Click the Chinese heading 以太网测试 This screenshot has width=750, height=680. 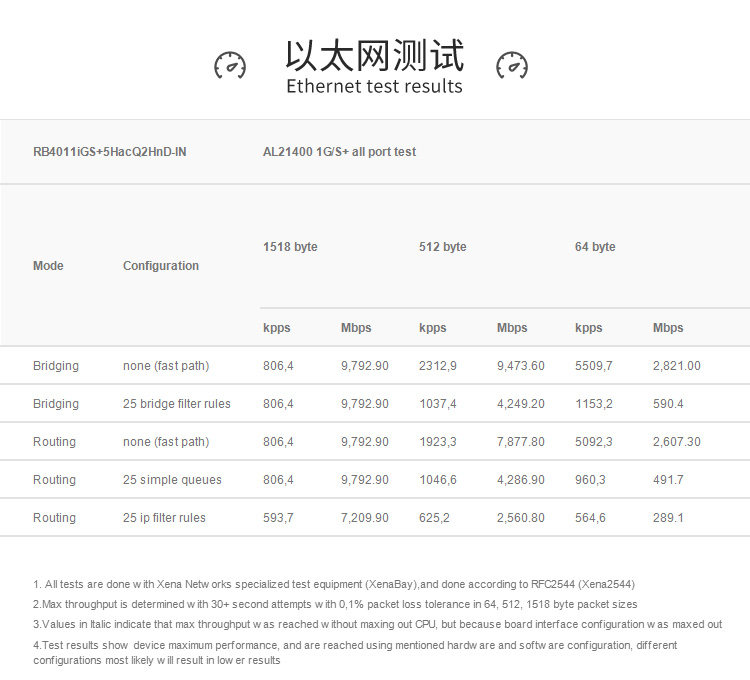click(x=375, y=55)
